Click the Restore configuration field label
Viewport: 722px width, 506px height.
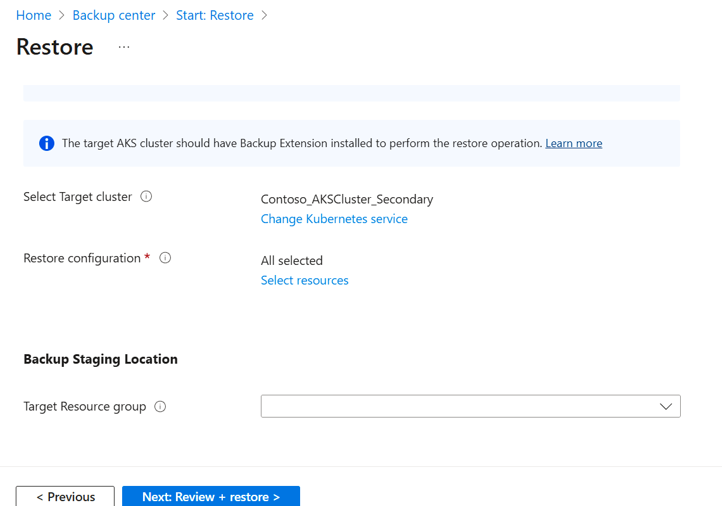pos(82,258)
